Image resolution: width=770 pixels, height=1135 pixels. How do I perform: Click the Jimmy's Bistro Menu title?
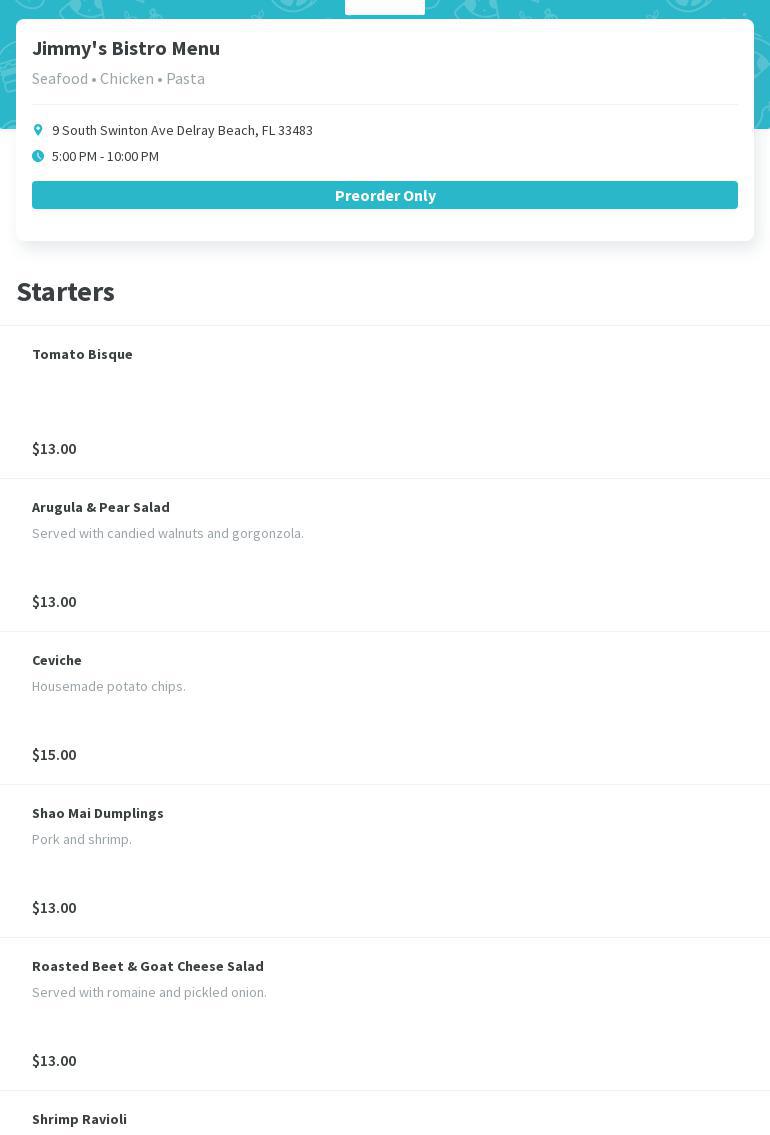[x=126, y=48]
